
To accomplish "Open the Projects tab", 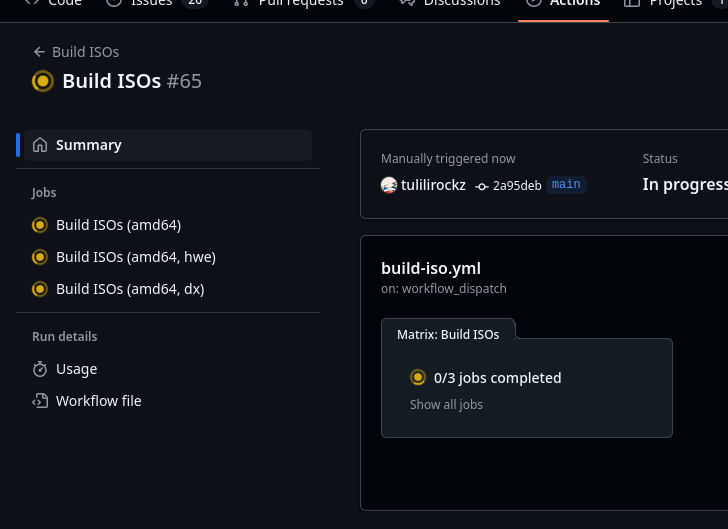I will (675, 3).
